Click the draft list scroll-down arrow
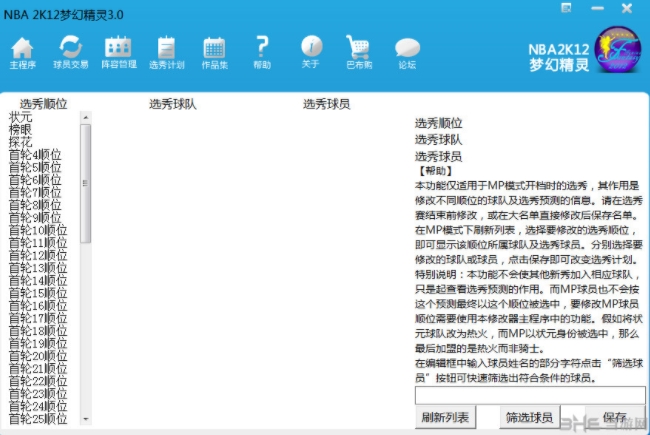The width and height of the screenshot is (650, 435). [x=85, y=418]
